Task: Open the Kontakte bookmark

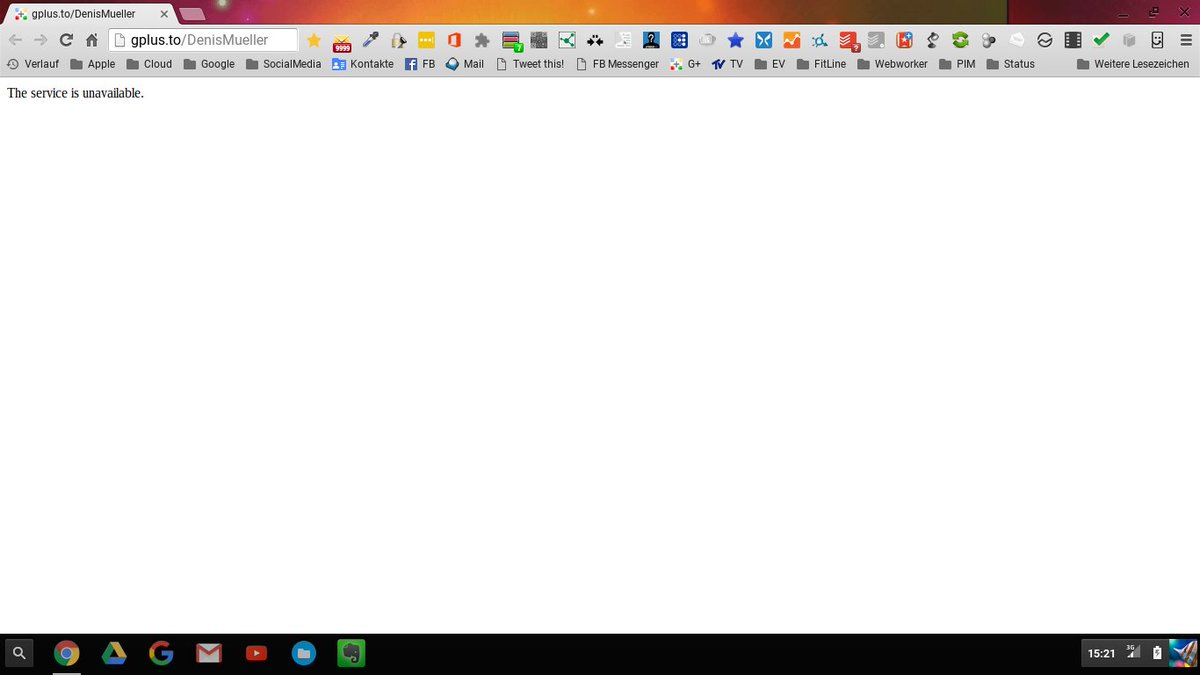Action: pyautogui.click(x=363, y=64)
